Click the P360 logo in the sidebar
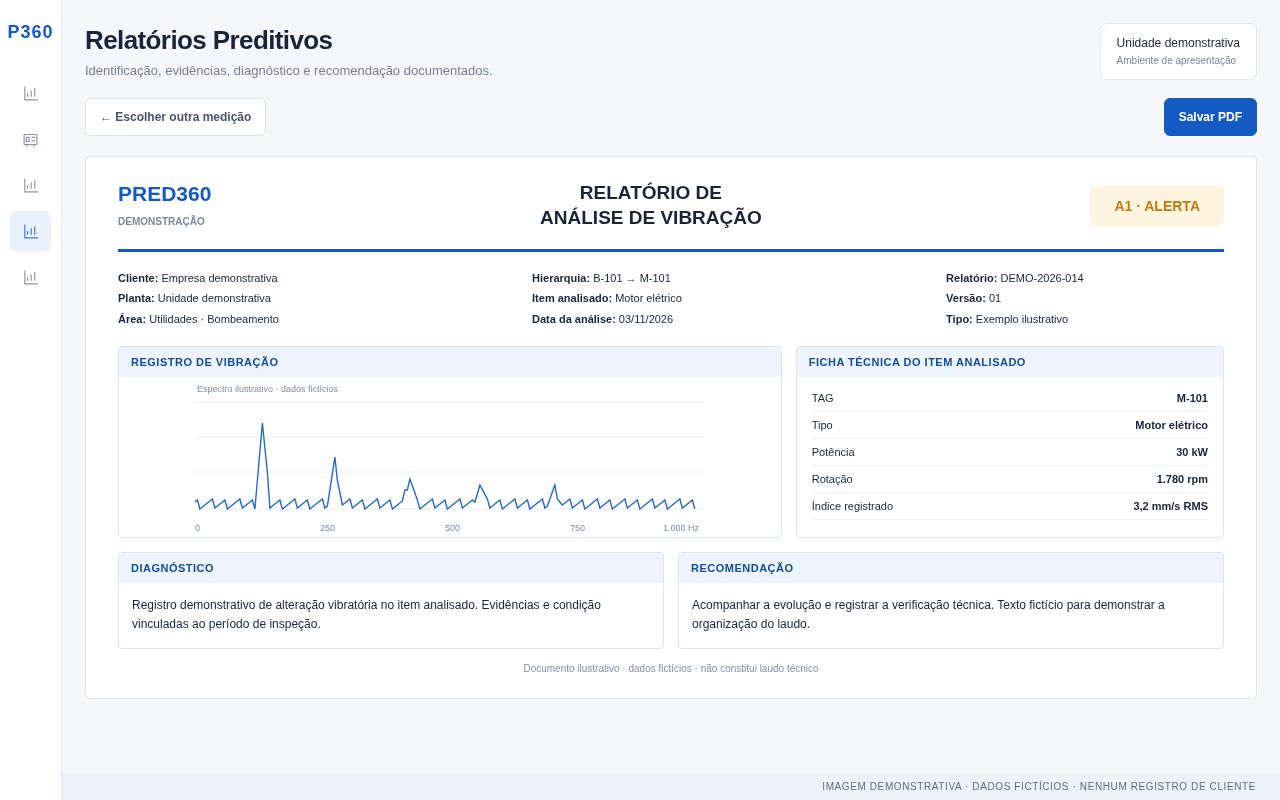1280x800 pixels. (30, 32)
